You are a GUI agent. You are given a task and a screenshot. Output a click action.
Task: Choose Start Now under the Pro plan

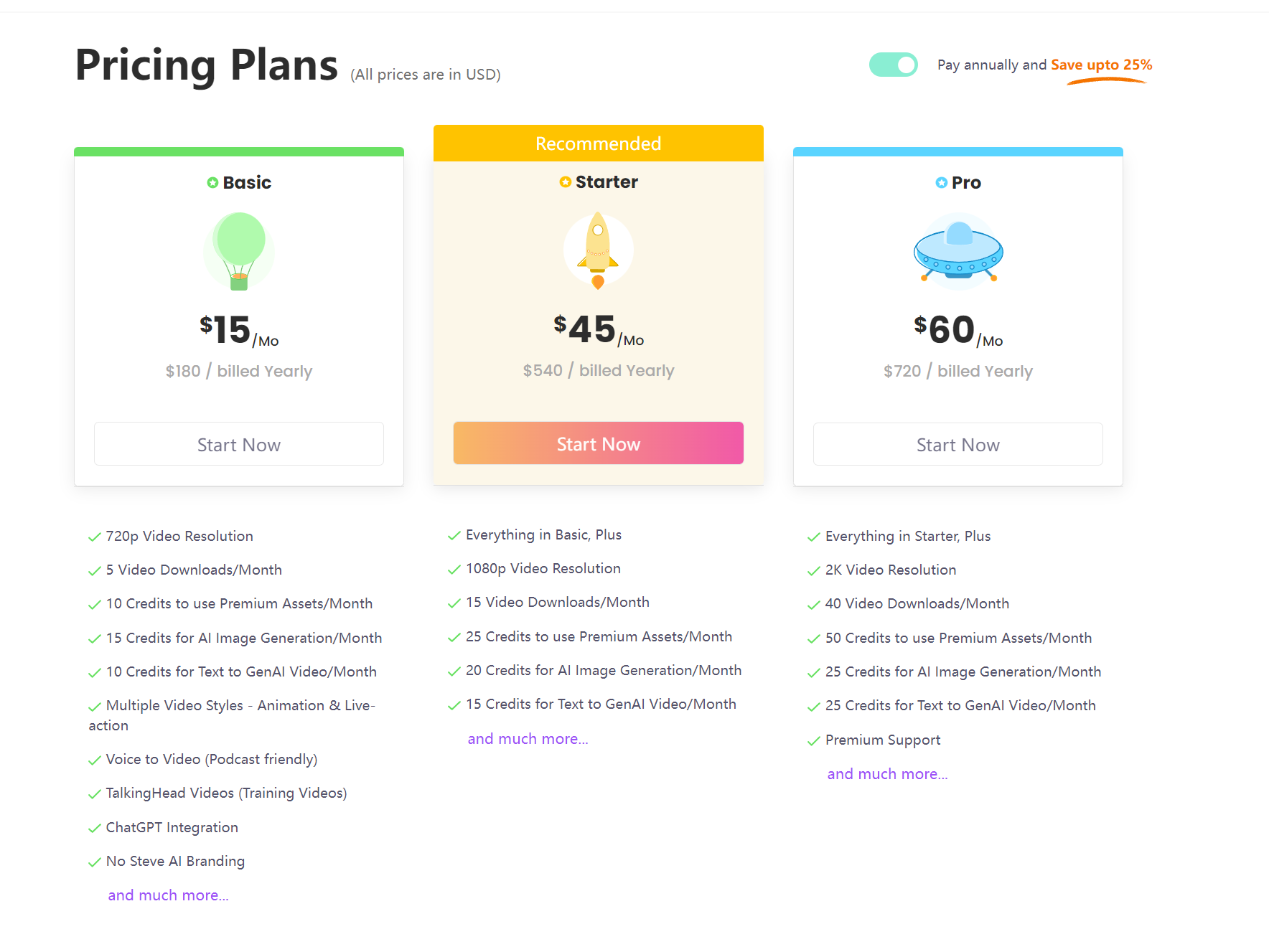click(x=957, y=445)
